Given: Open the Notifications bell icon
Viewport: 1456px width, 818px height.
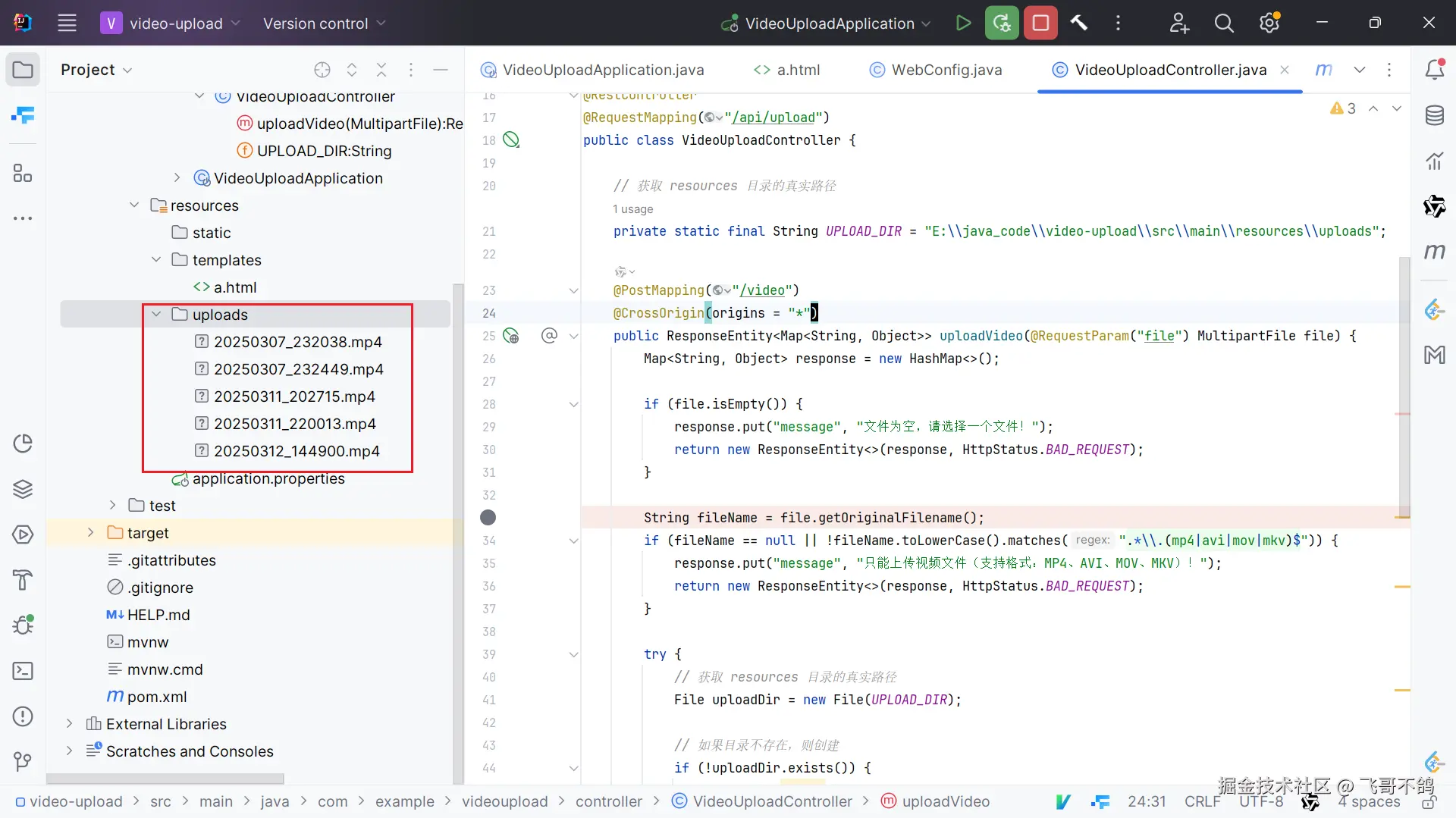Looking at the screenshot, I should click(1434, 70).
